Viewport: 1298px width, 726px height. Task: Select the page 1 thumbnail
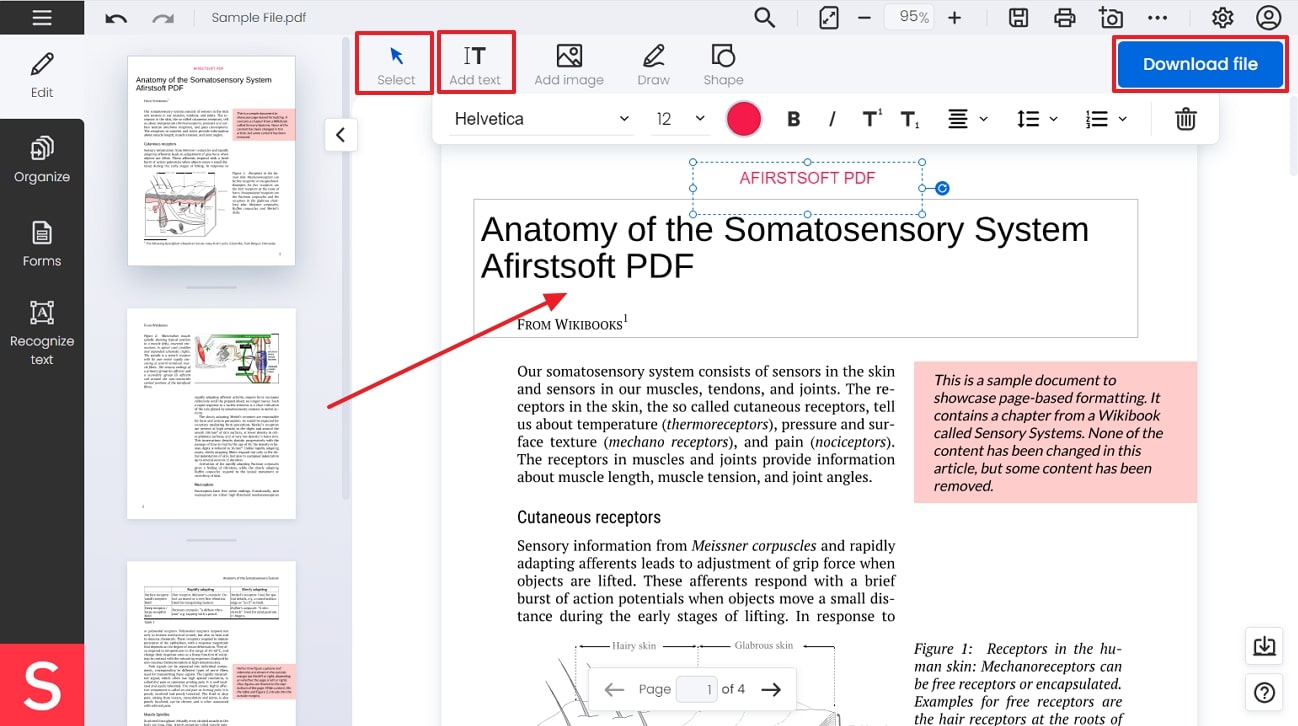212,161
